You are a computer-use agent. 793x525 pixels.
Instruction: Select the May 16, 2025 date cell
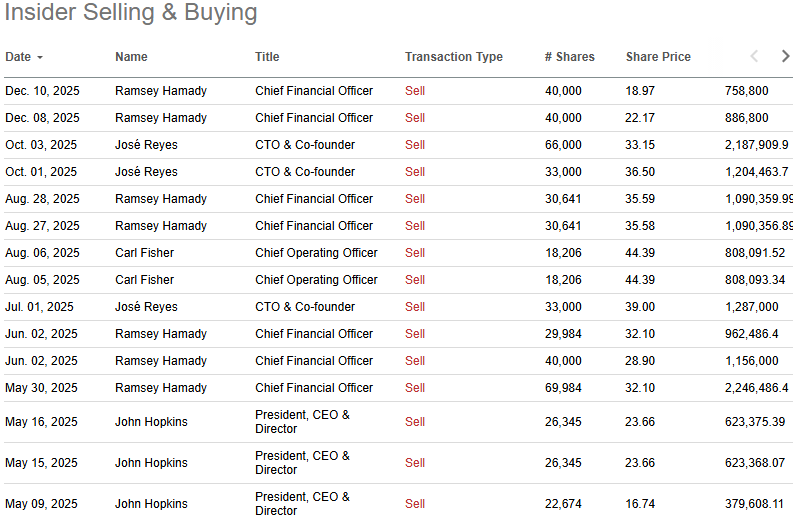click(41, 422)
